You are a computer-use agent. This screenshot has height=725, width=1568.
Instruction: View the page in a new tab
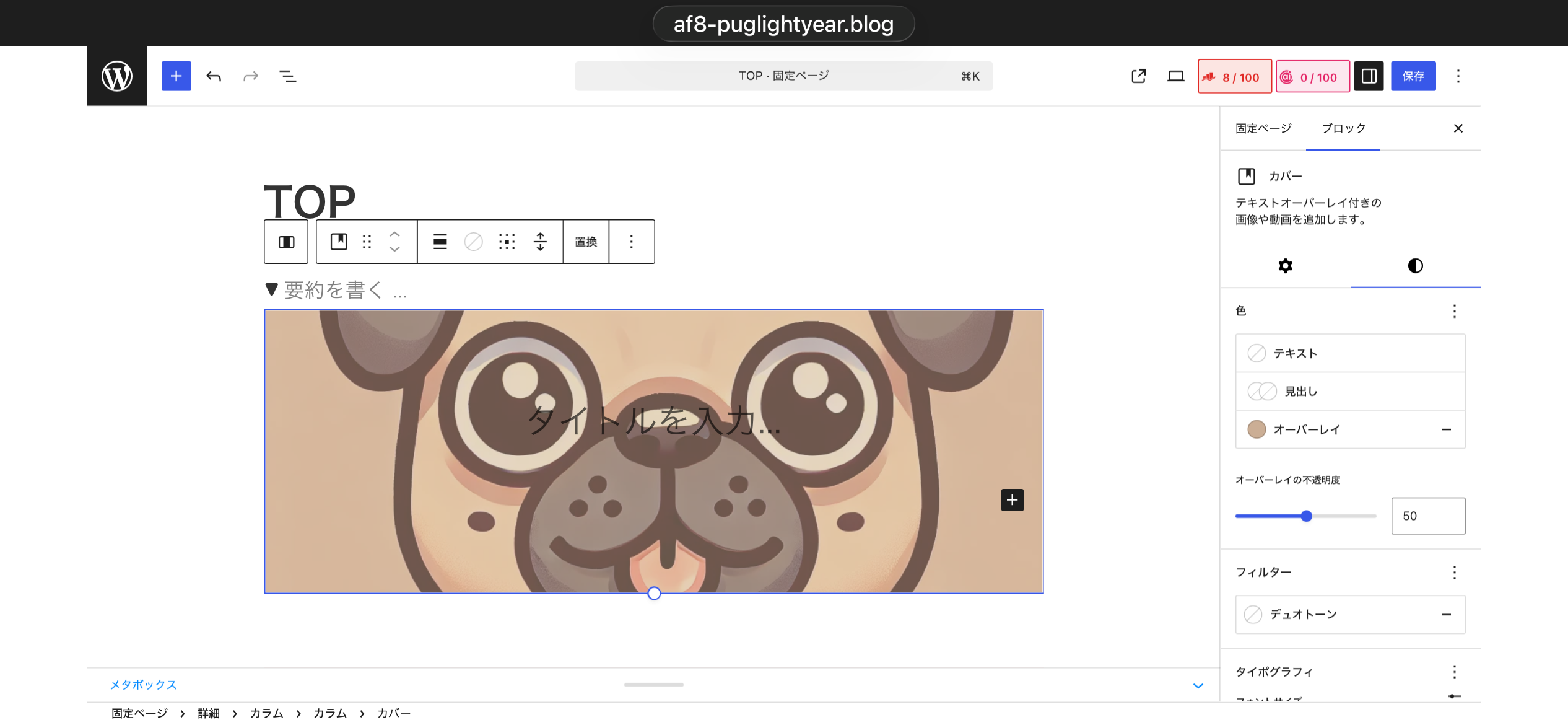tap(1138, 76)
